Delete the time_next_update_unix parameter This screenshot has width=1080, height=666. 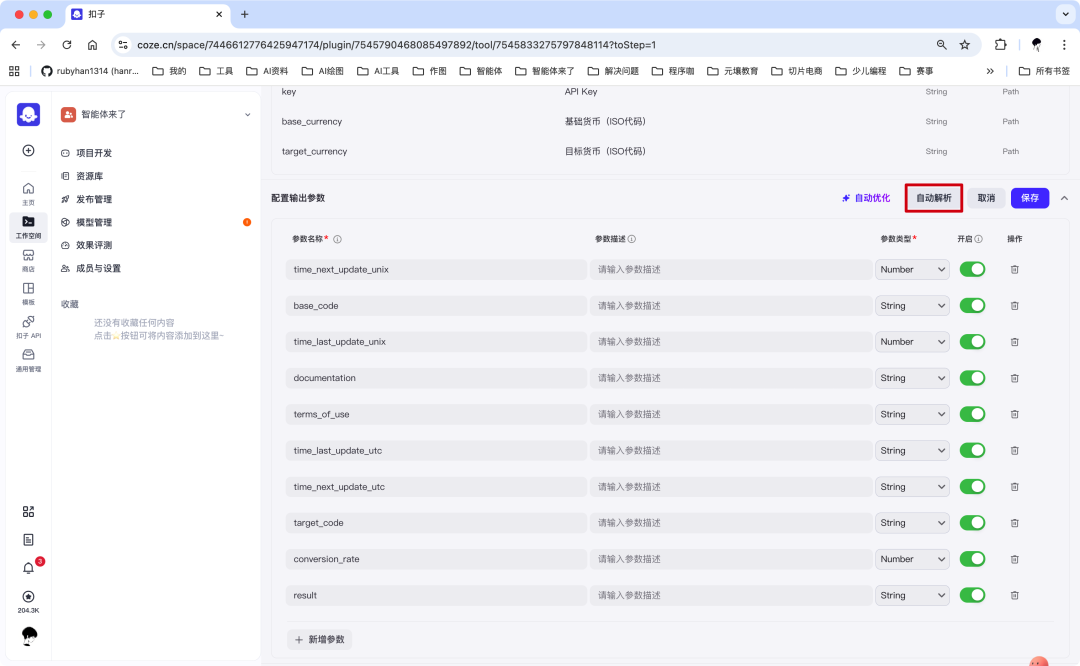(1015, 269)
